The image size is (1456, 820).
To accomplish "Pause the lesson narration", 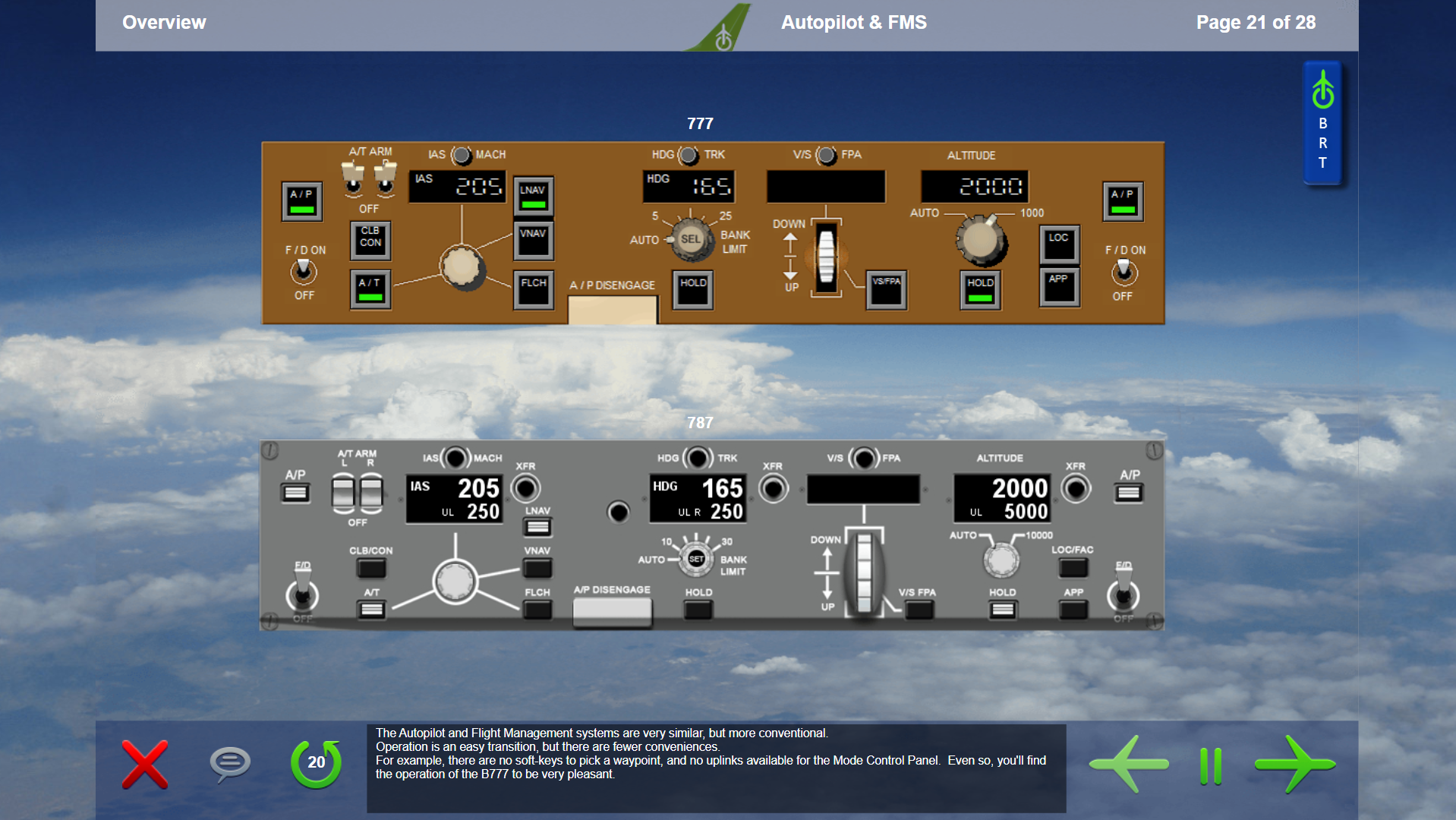I will coord(1211,765).
